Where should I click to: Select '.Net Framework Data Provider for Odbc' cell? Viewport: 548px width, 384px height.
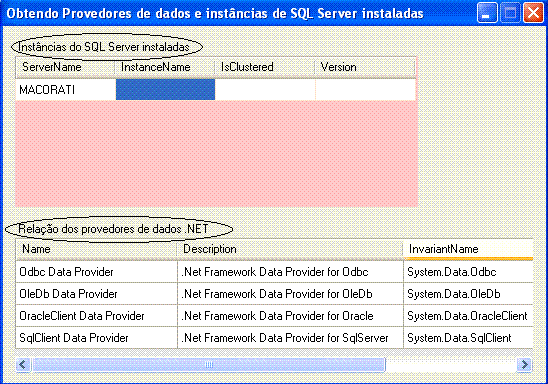(290, 272)
